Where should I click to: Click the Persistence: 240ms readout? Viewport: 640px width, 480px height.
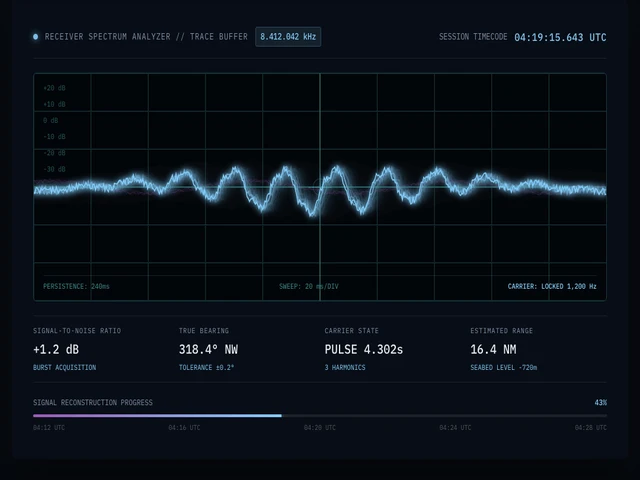(76, 286)
